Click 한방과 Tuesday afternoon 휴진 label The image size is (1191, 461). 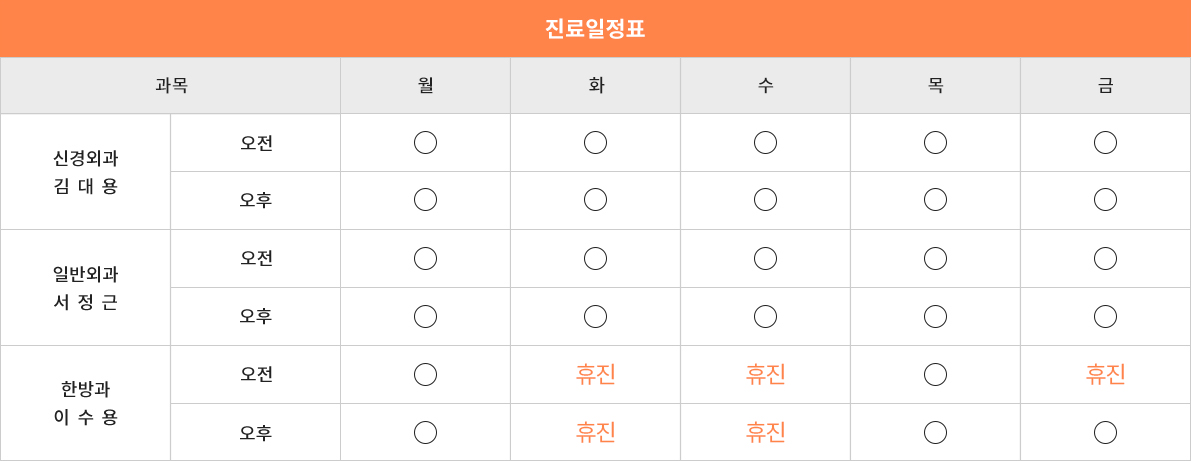tap(595, 433)
